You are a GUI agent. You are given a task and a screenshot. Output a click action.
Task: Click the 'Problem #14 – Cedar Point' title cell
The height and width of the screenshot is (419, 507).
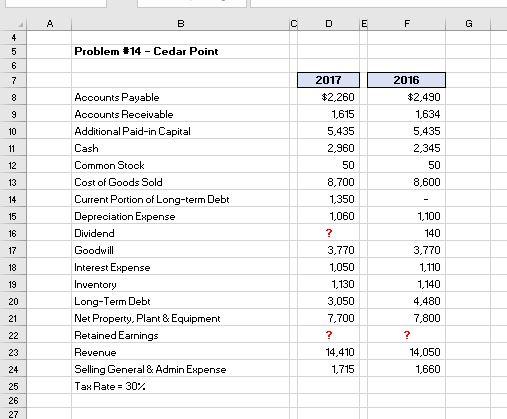(x=180, y=52)
